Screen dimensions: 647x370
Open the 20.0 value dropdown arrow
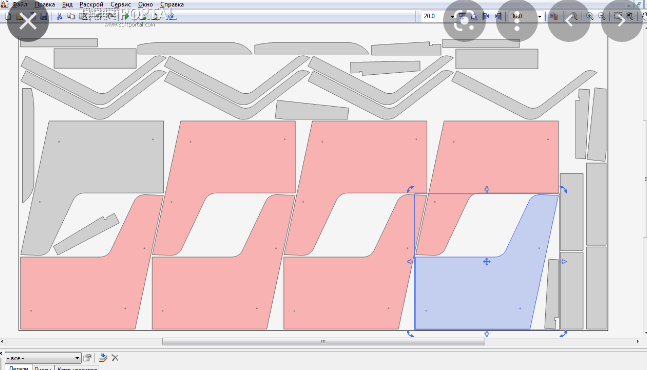tap(453, 16)
